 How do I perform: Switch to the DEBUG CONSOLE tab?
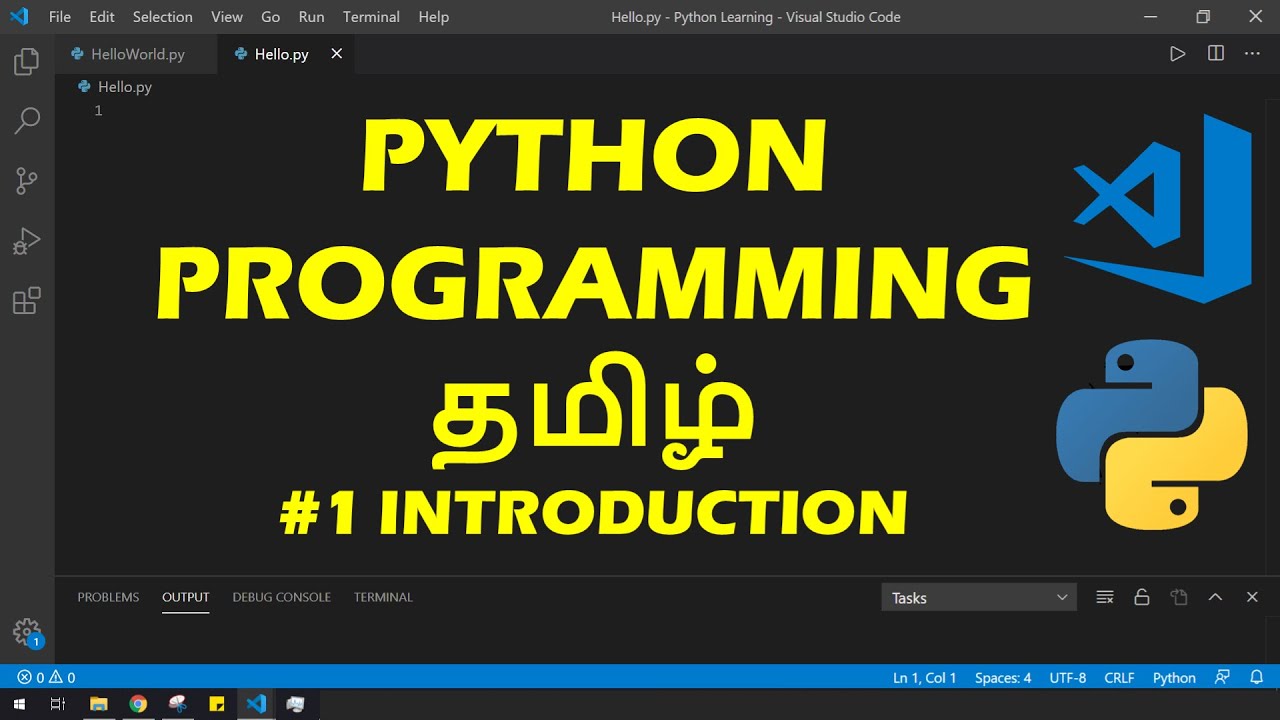tap(281, 597)
